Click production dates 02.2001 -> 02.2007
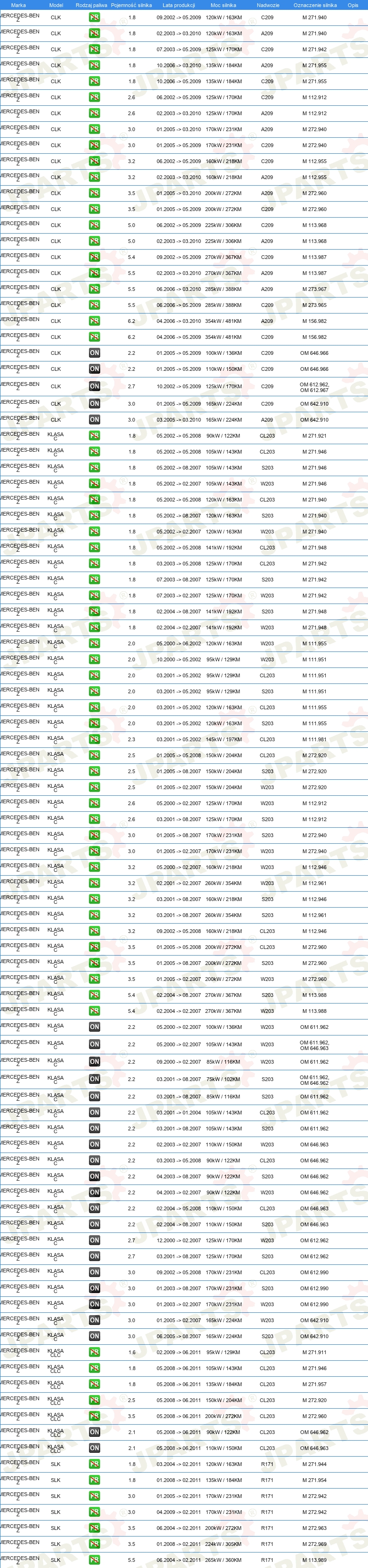The height and width of the screenshot is (1568, 368). click(x=178, y=883)
